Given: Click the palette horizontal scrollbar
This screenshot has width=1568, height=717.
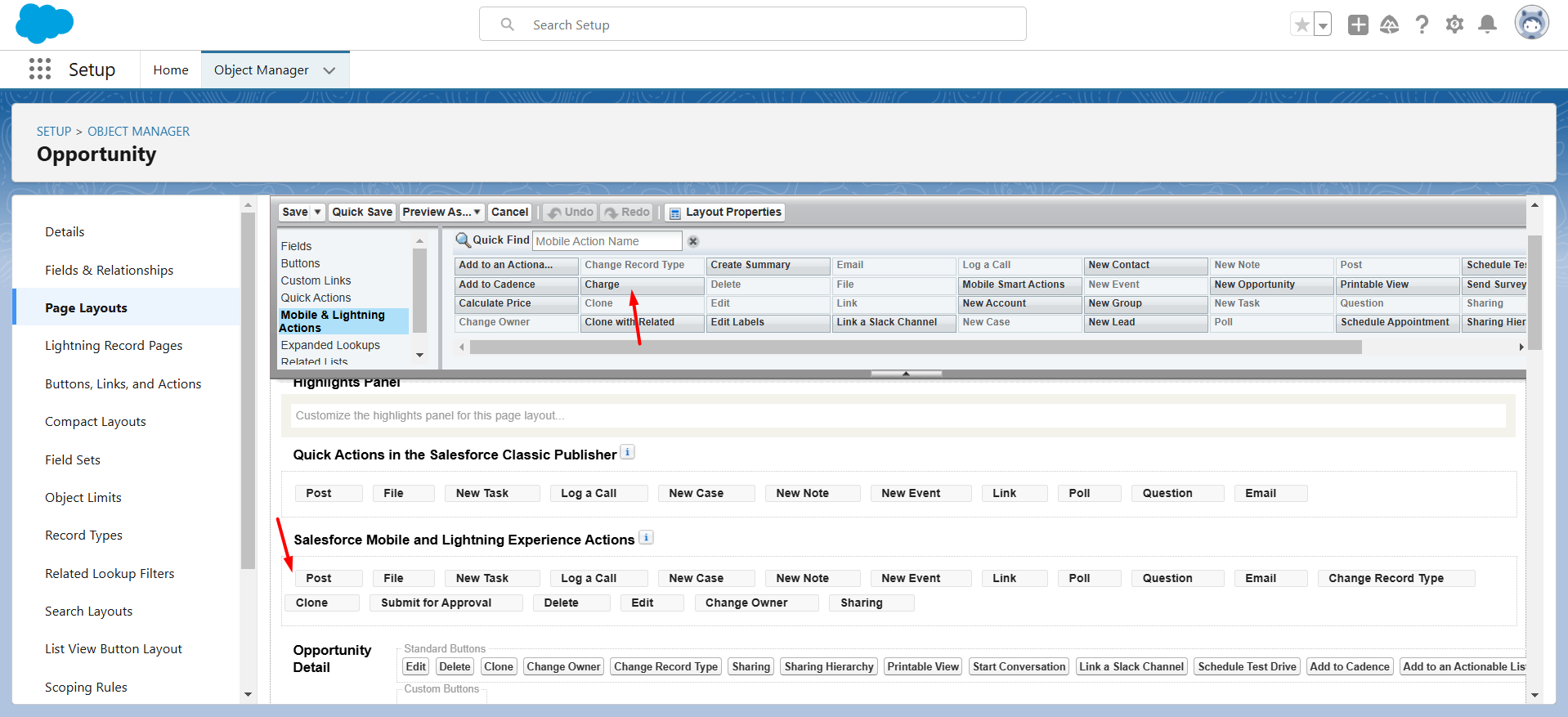Looking at the screenshot, I should click(916, 347).
